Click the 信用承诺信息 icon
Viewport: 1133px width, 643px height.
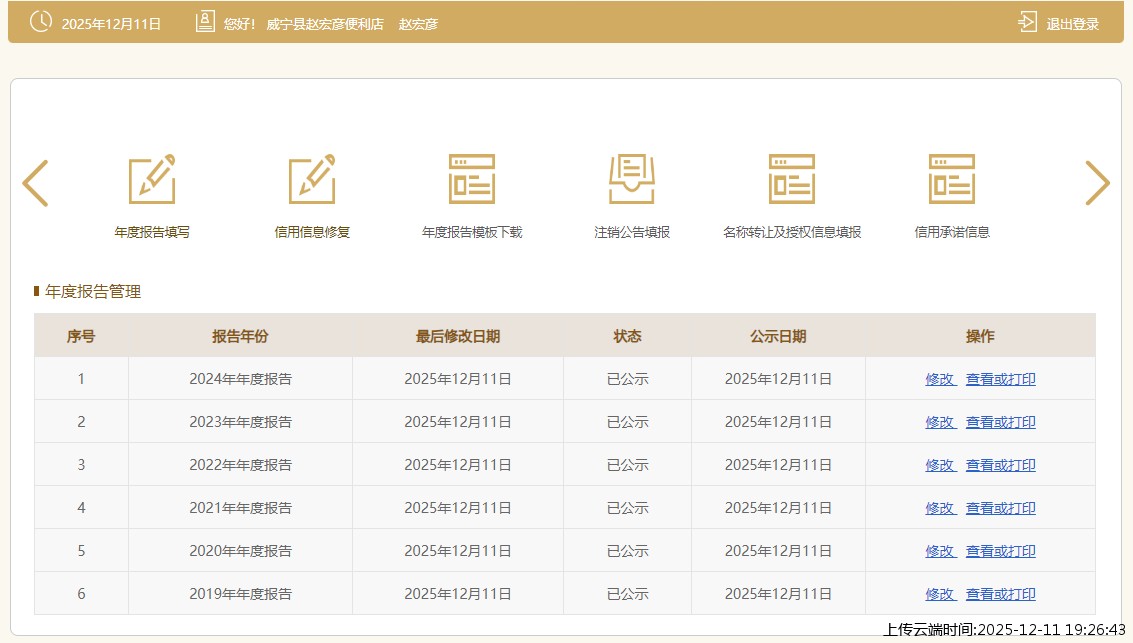[952, 180]
